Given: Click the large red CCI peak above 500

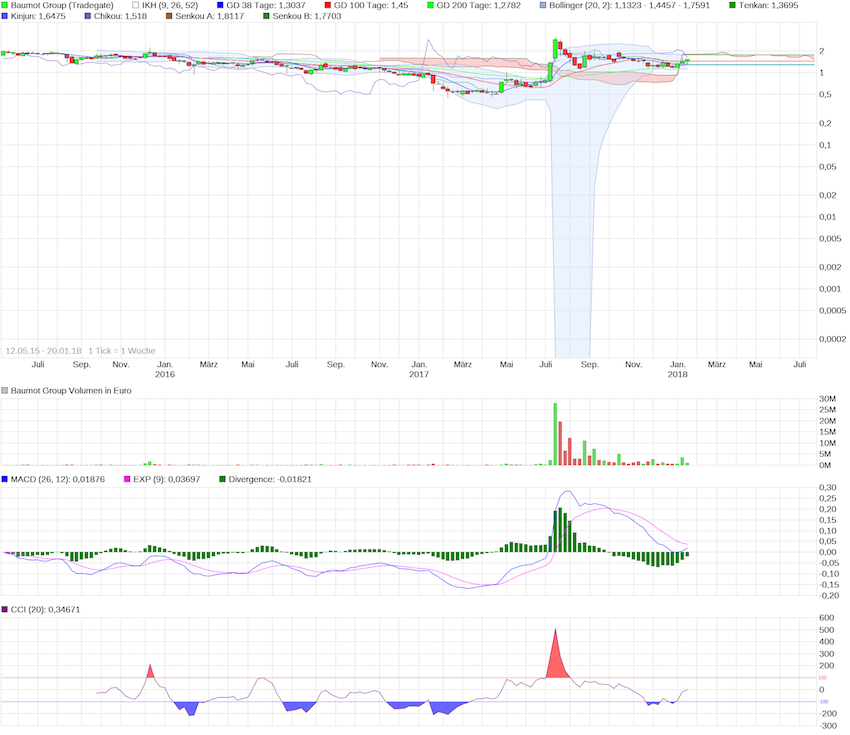Looking at the screenshot, I should pos(556,659).
